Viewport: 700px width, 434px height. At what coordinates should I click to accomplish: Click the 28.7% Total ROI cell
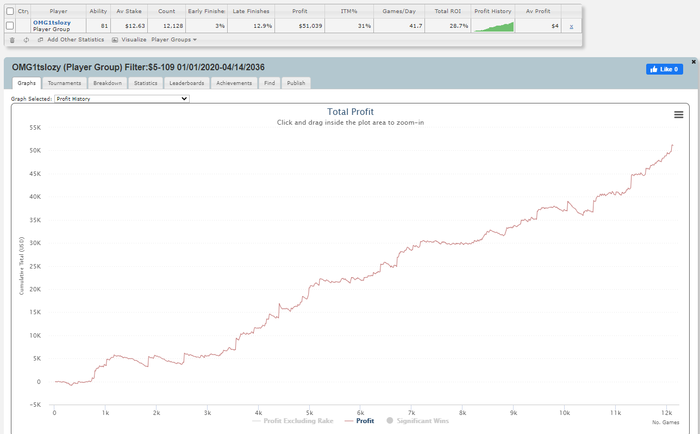(x=448, y=26)
